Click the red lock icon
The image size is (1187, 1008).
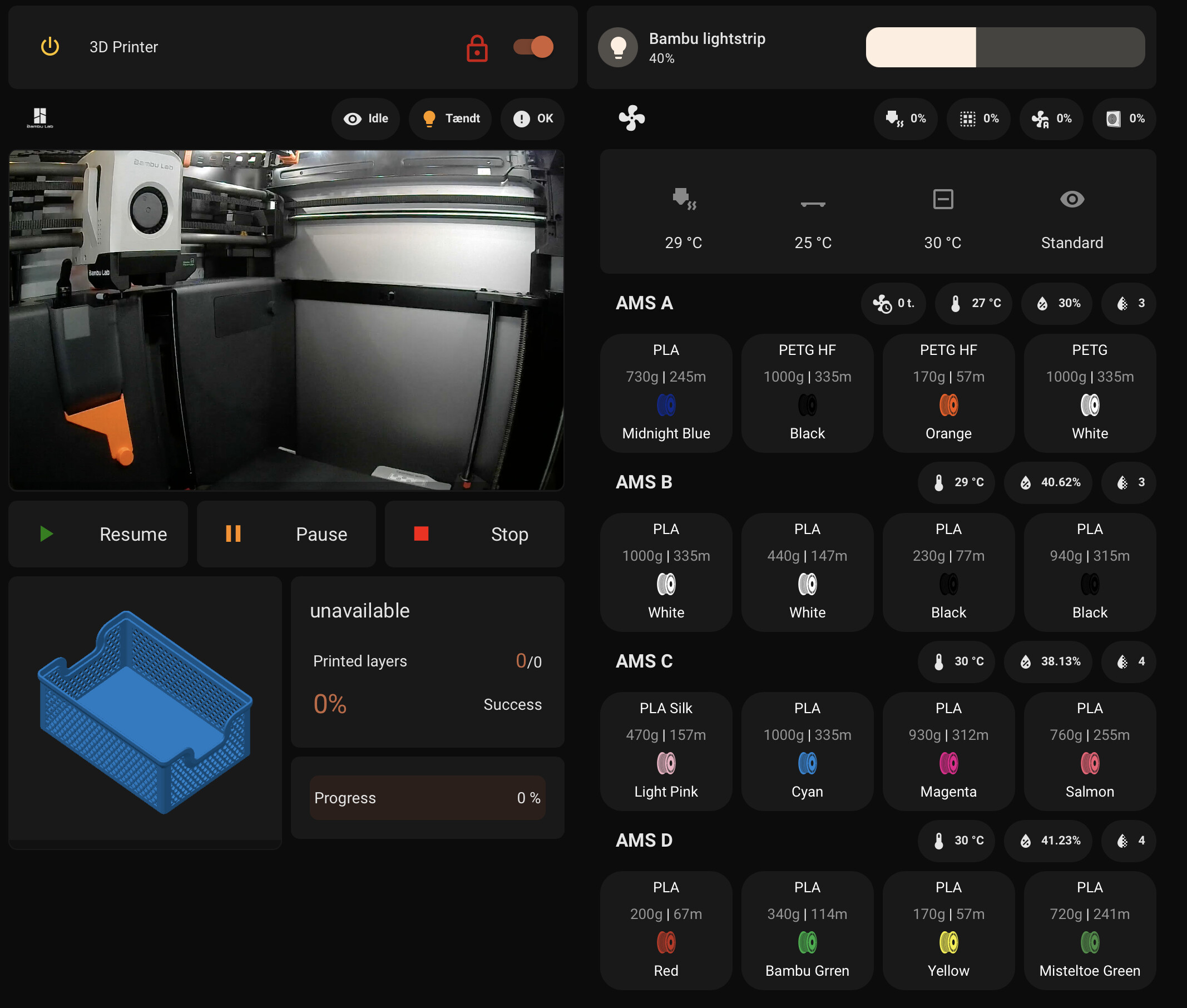click(x=476, y=48)
